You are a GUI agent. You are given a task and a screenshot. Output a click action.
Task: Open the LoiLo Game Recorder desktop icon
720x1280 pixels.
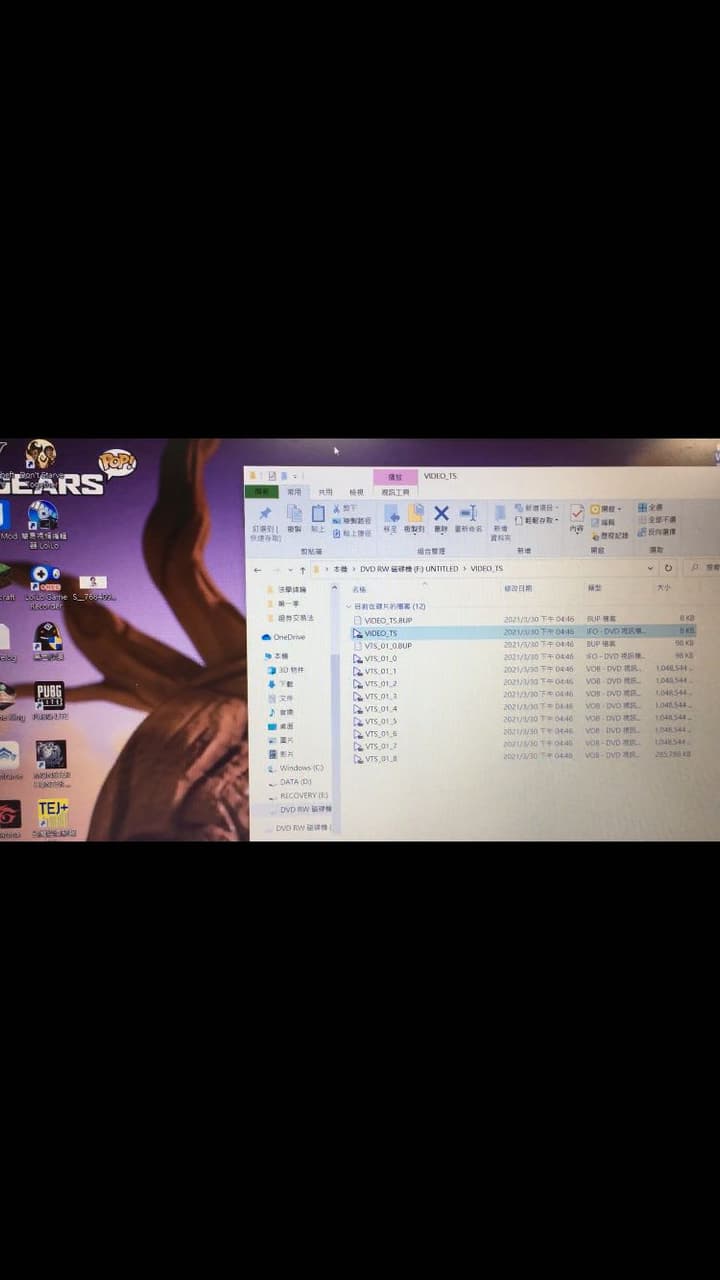click(x=44, y=587)
